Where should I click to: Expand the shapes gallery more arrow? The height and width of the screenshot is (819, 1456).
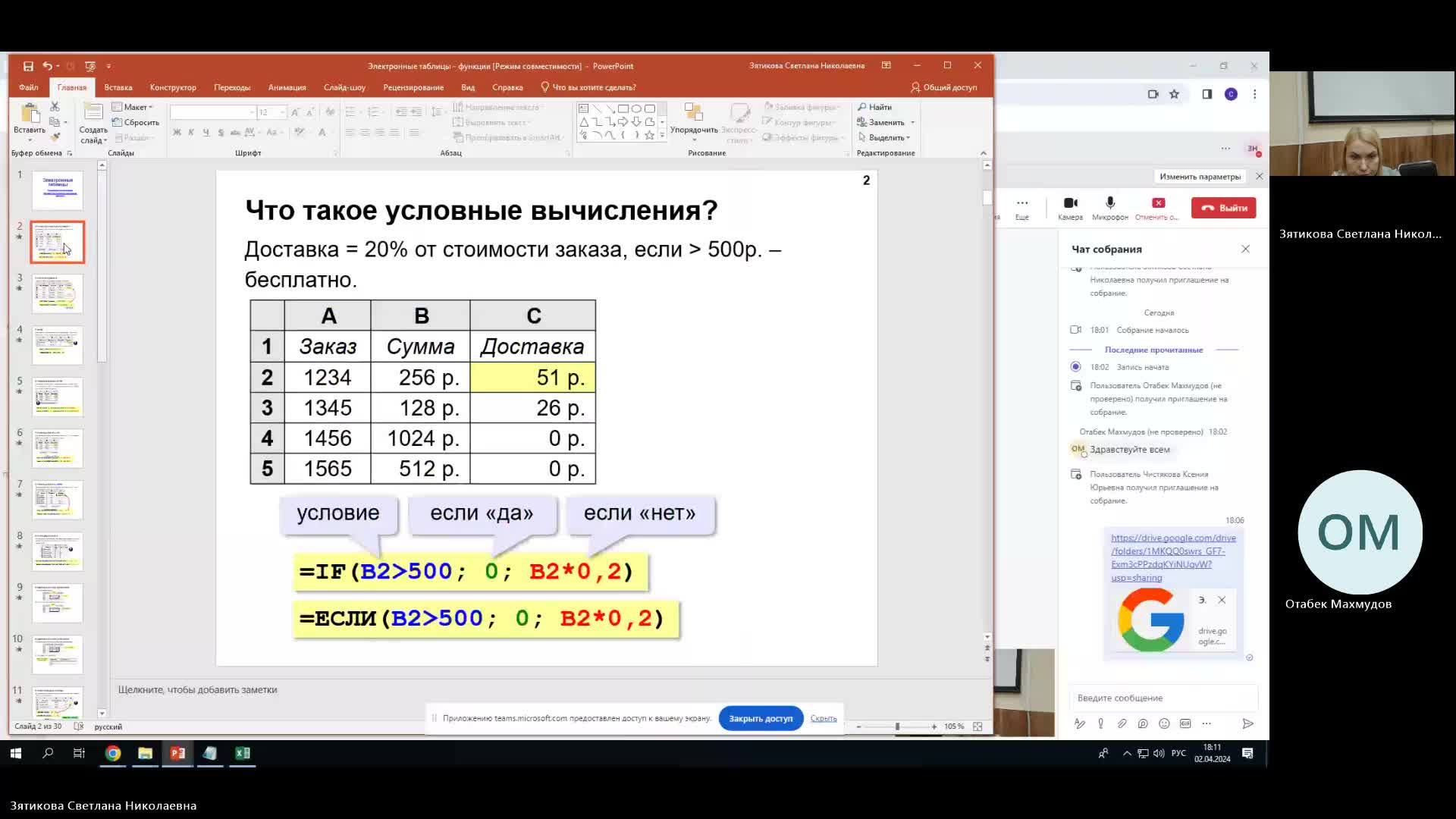(662, 136)
